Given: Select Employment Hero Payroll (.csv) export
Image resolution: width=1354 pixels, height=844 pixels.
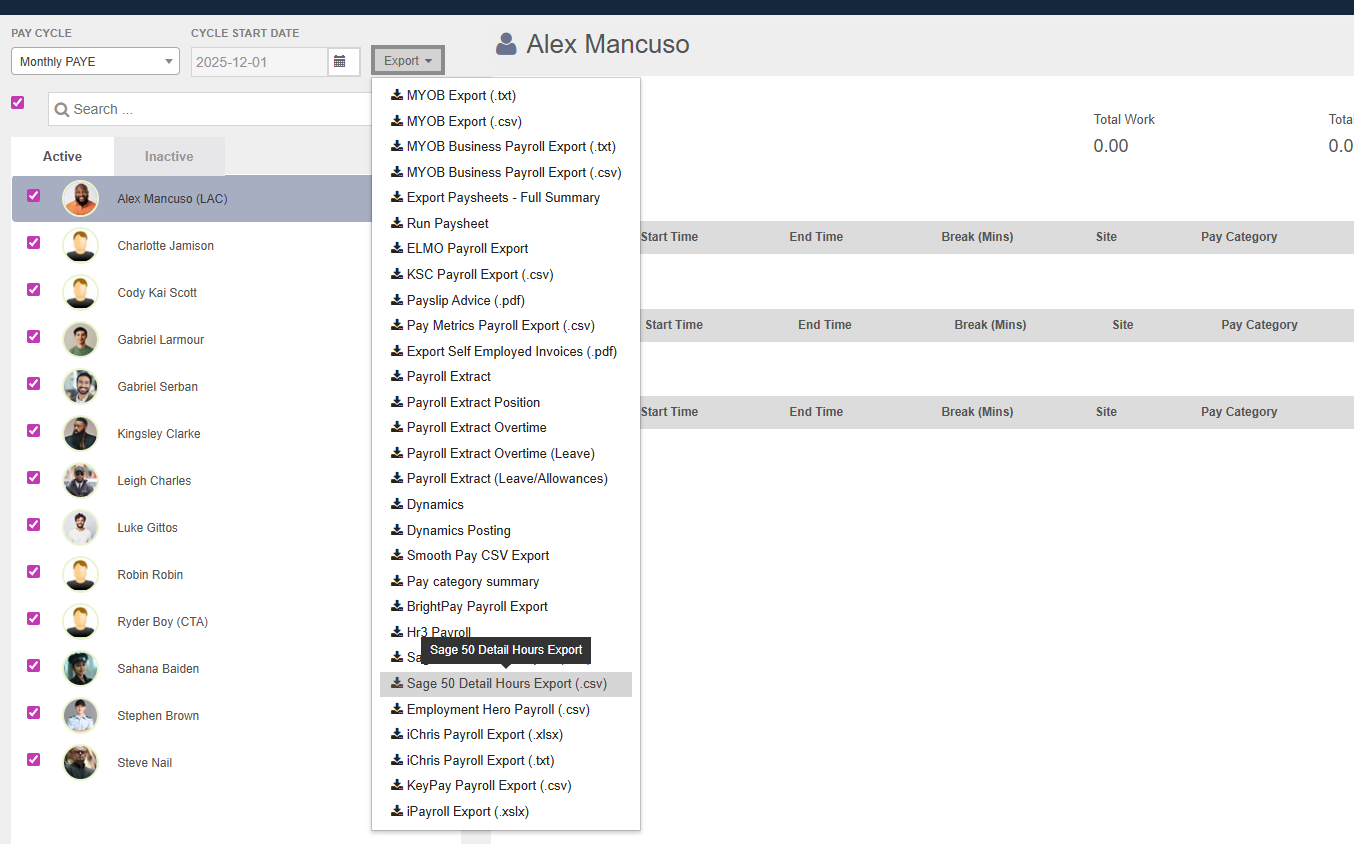Looking at the screenshot, I should click(498, 709).
